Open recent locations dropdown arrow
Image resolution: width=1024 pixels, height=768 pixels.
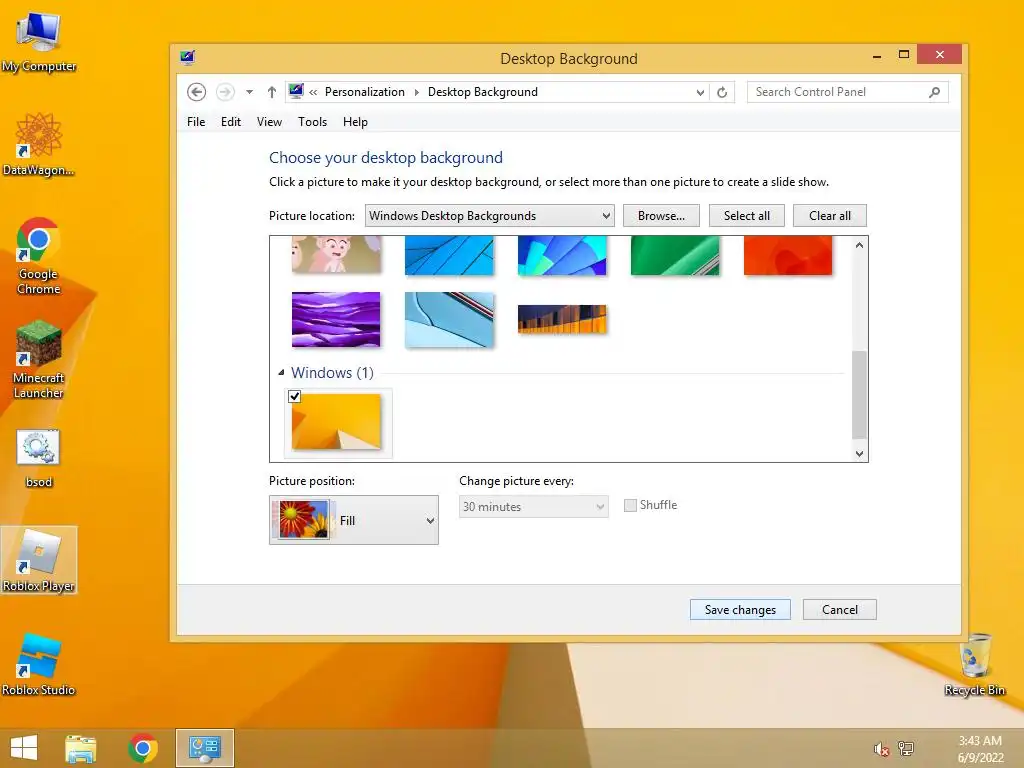[249, 92]
